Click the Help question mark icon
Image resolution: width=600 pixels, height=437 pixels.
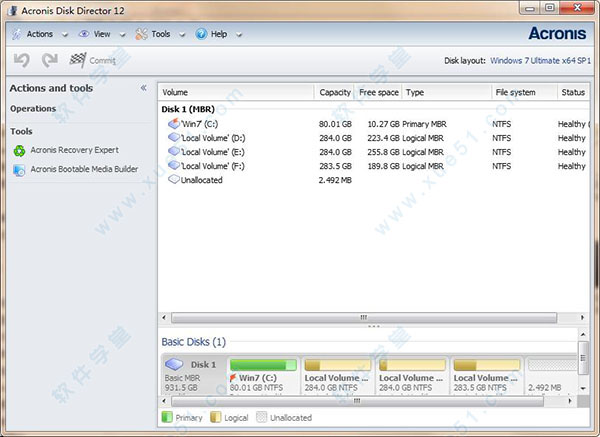(201, 34)
